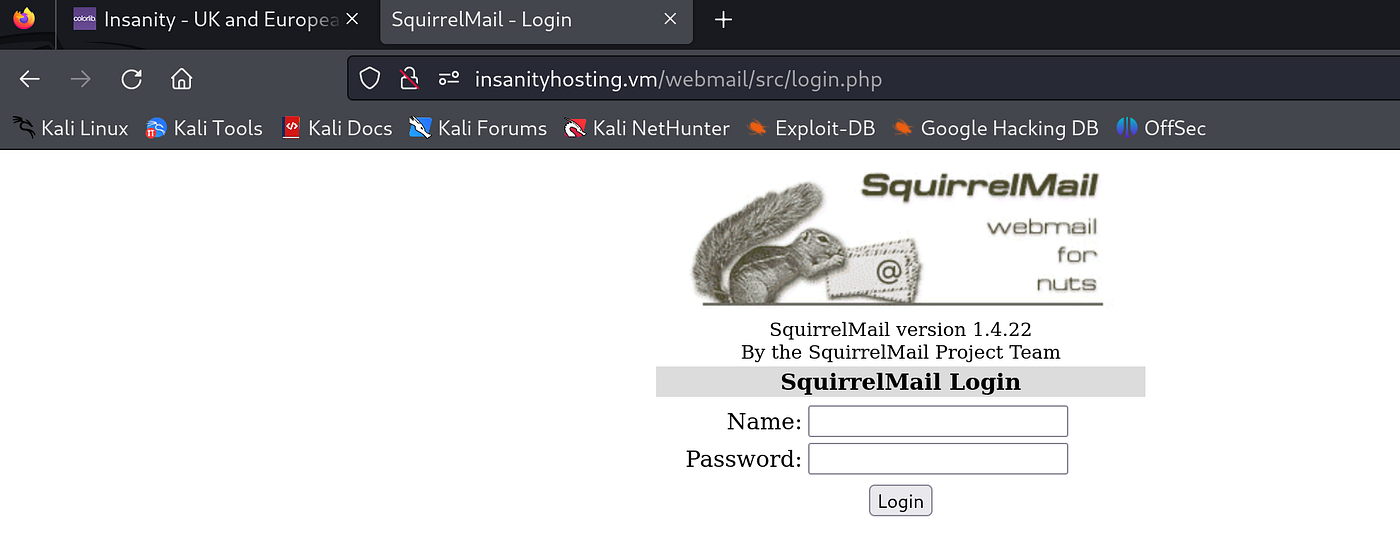Open the Firefox logo icon
The image size is (1400, 537).
24,19
